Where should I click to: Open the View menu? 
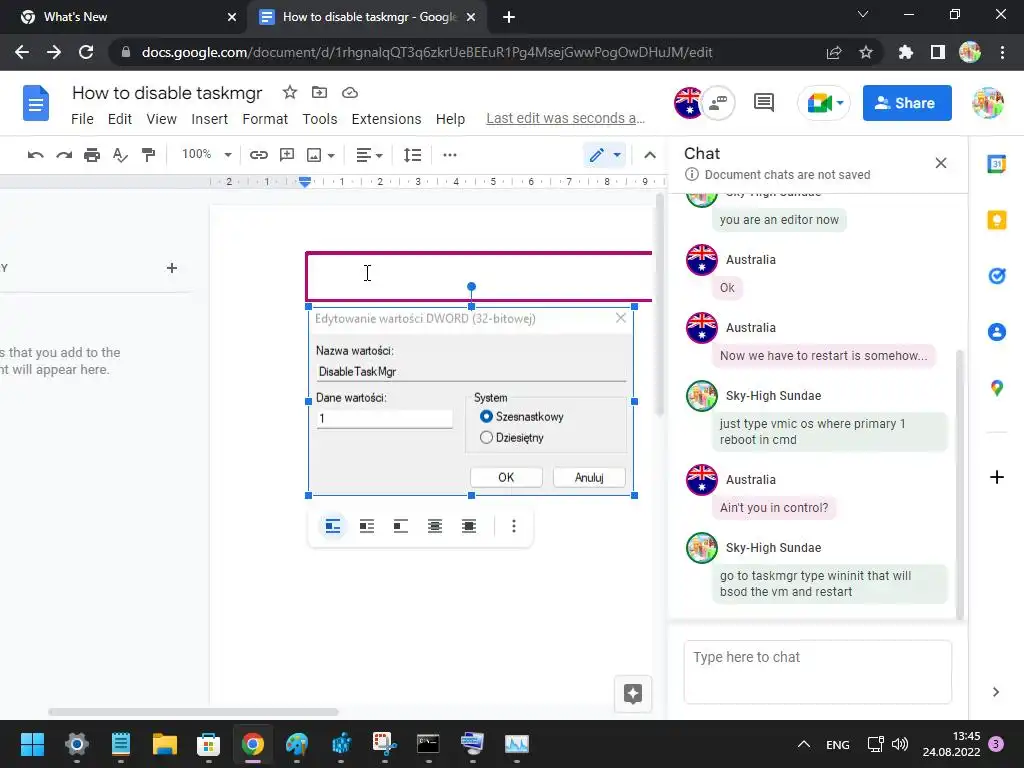[x=161, y=120]
